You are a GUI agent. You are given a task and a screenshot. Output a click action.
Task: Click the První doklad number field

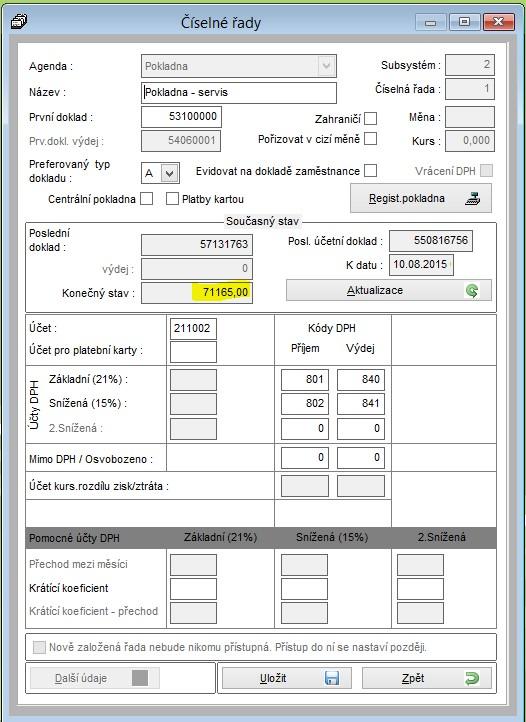pyautogui.click(x=181, y=117)
